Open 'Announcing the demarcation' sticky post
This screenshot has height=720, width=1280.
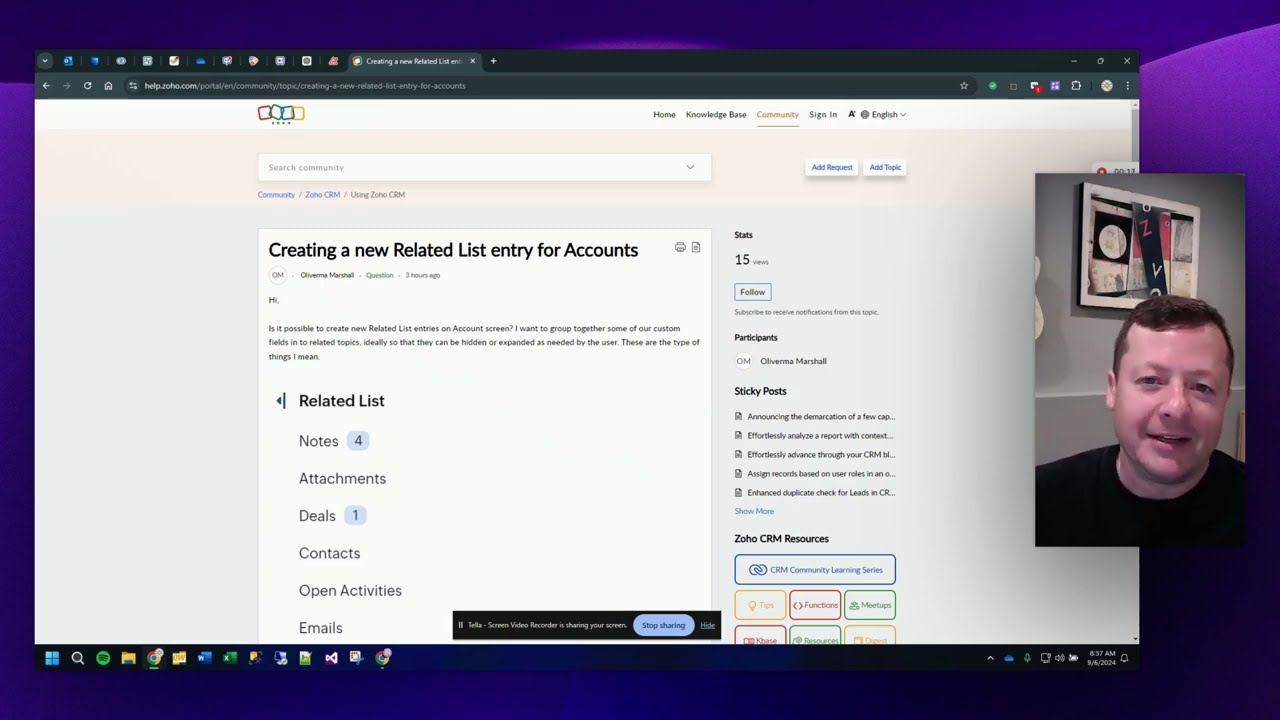click(820, 416)
